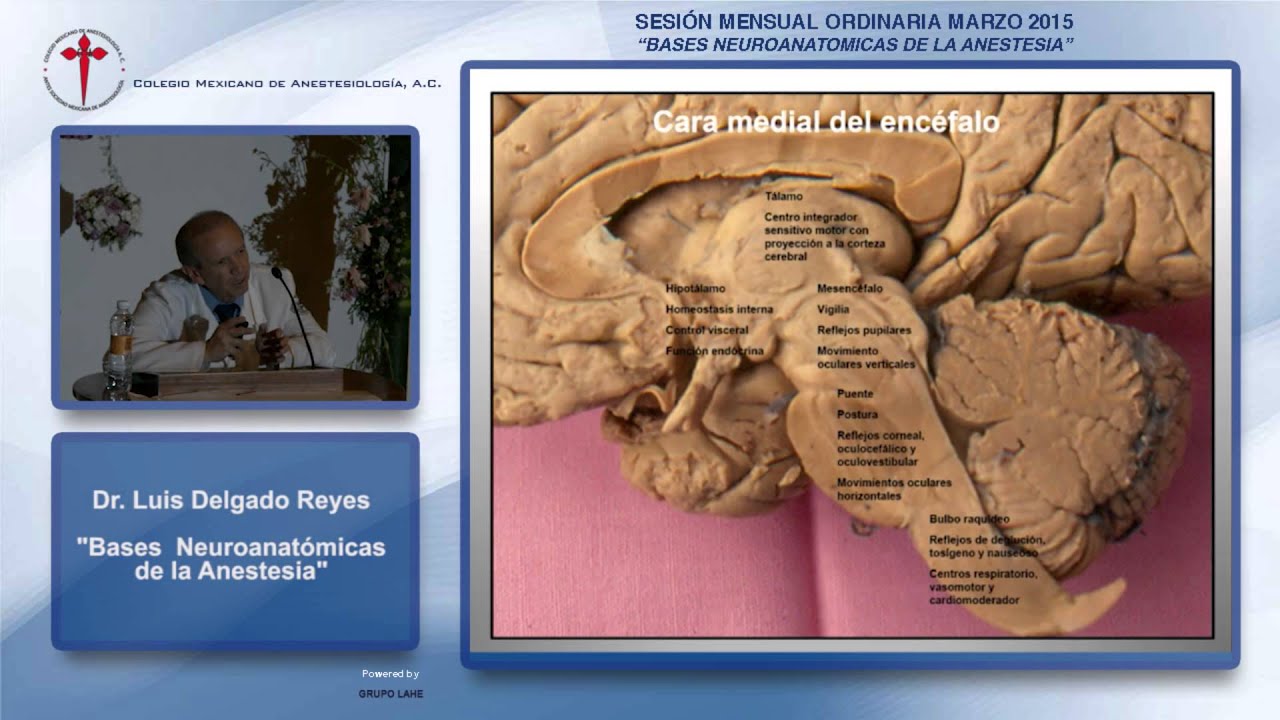
Task: Click the Colegio Mexicano de Anestesiología logo
Action: click(84, 68)
